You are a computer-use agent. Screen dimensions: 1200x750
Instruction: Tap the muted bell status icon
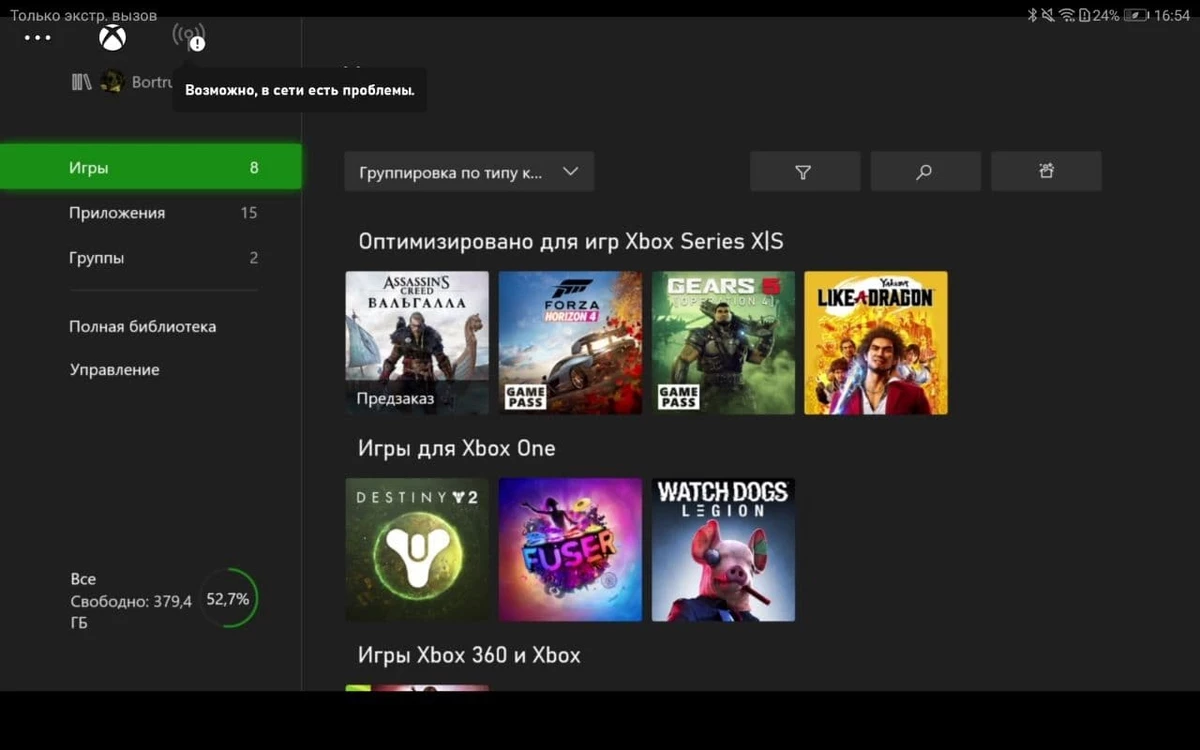click(1048, 15)
